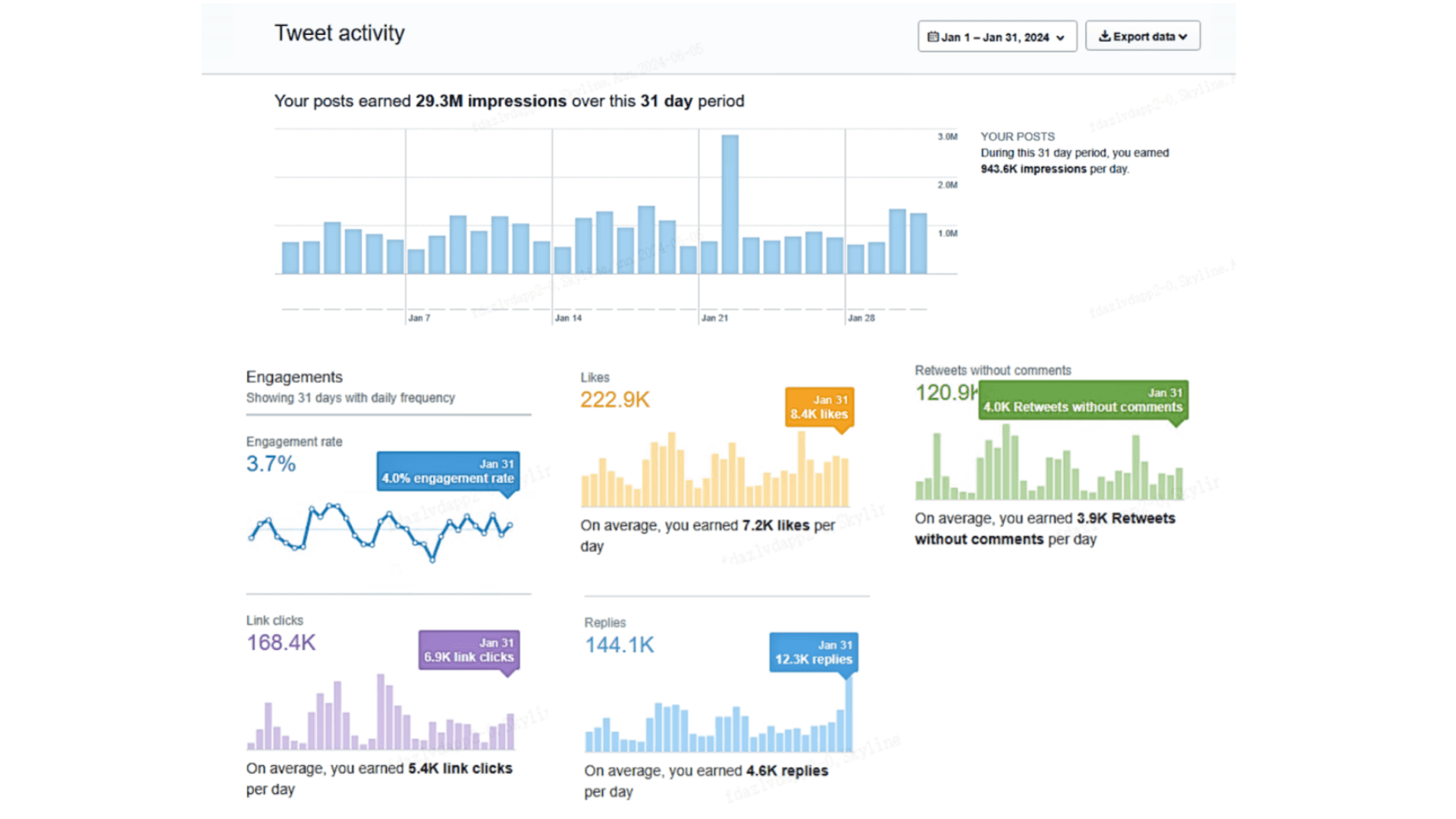Click the calendar icon in date range
1456x819 pixels.
[x=933, y=36]
